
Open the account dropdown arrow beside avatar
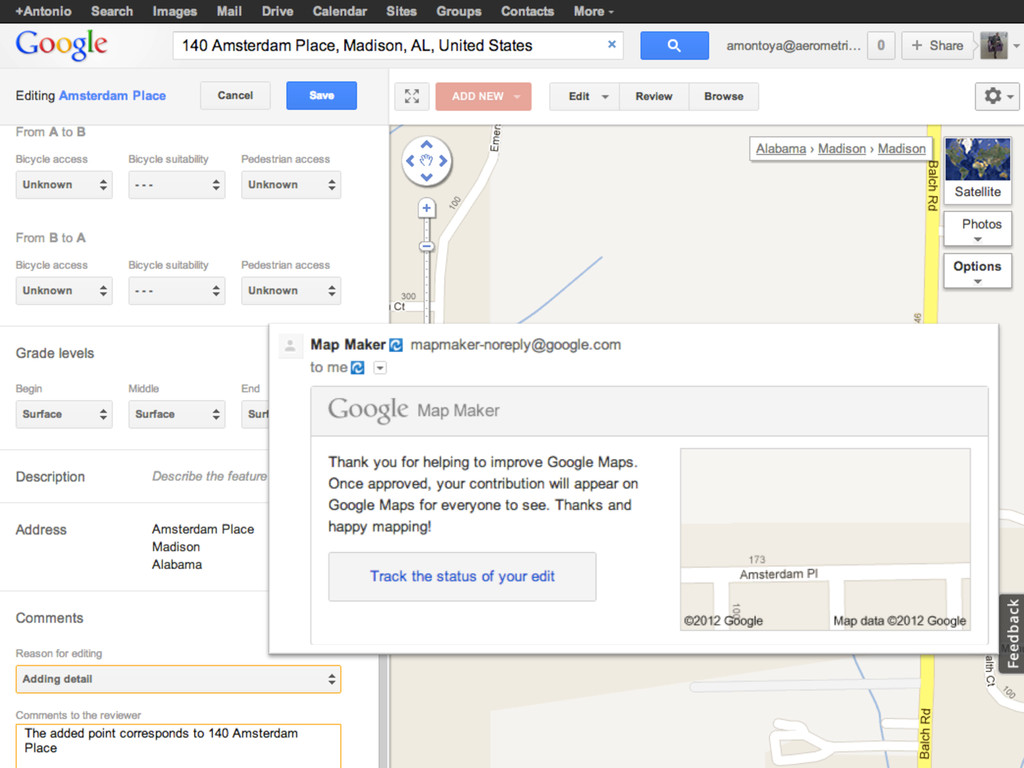coord(1016,46)
